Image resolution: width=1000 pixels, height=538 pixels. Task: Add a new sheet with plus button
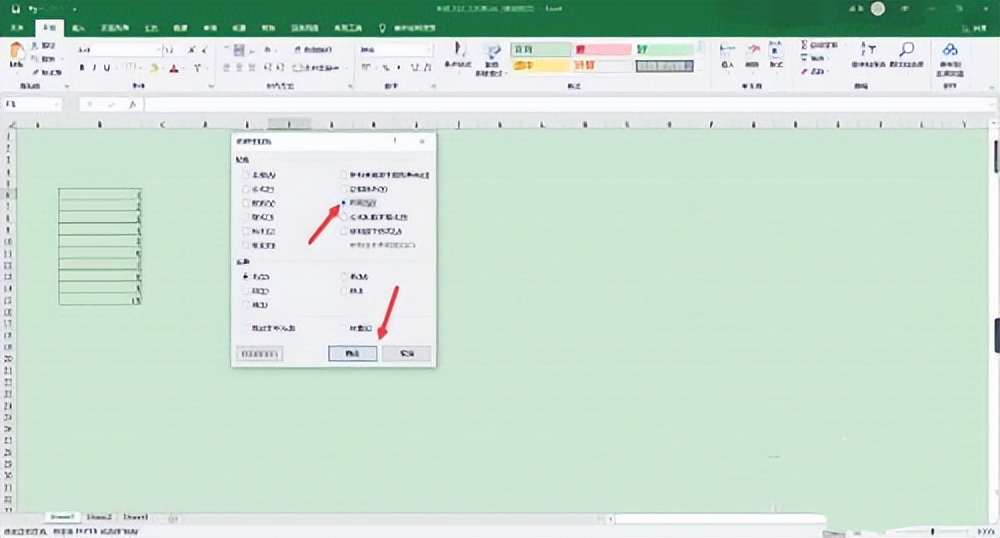click(x=173, y=519)
